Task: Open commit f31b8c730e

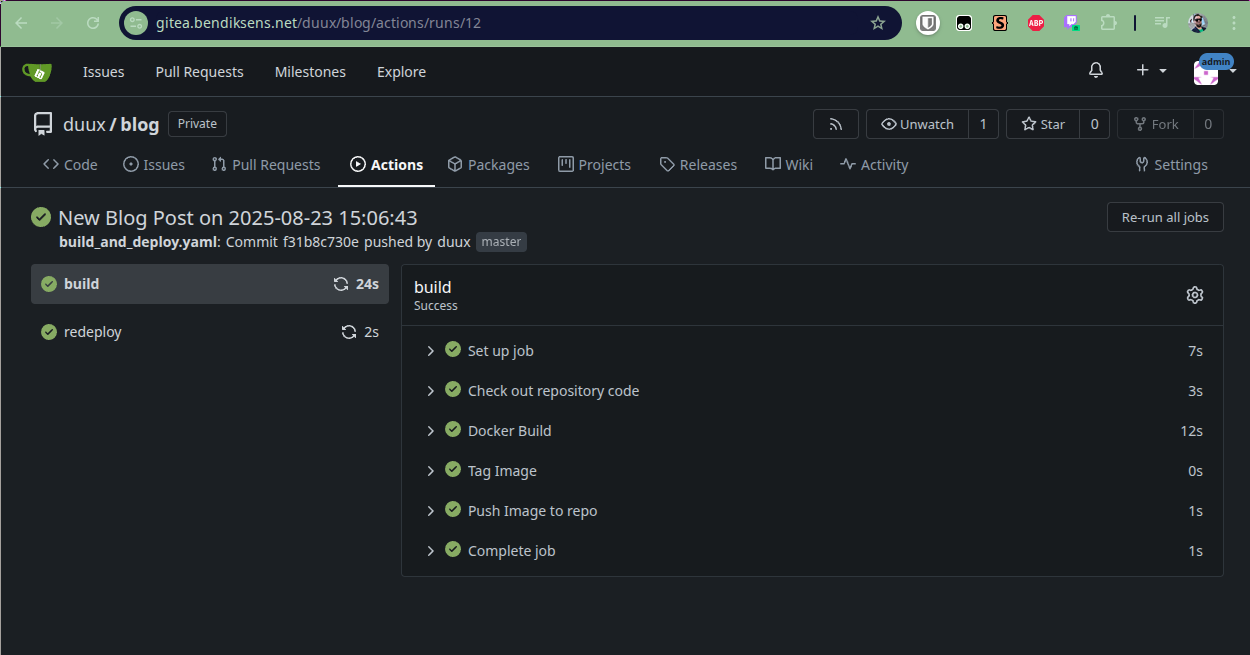Action: [x=319, y=242]
